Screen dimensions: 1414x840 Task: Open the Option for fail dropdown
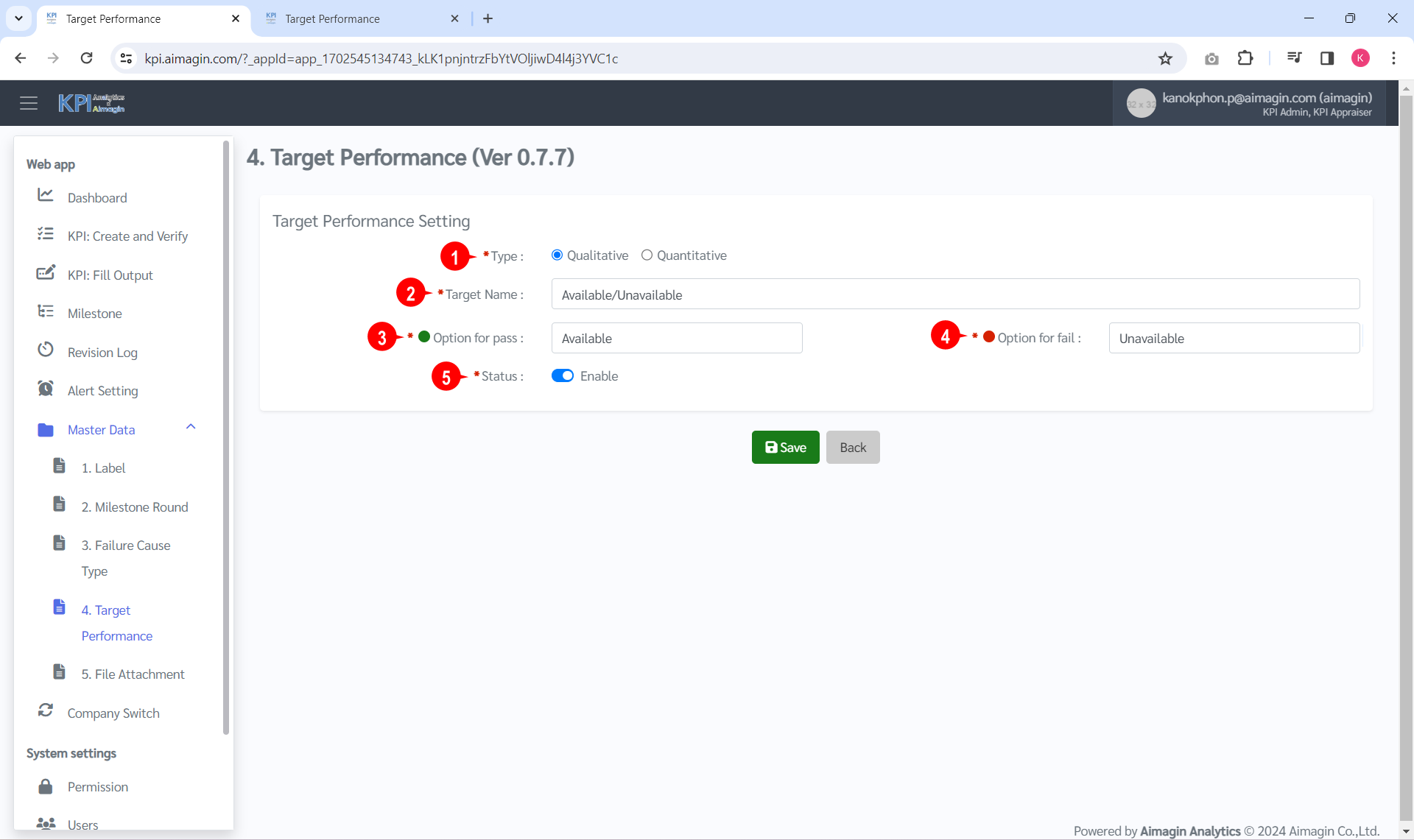tap(1234, 338)
